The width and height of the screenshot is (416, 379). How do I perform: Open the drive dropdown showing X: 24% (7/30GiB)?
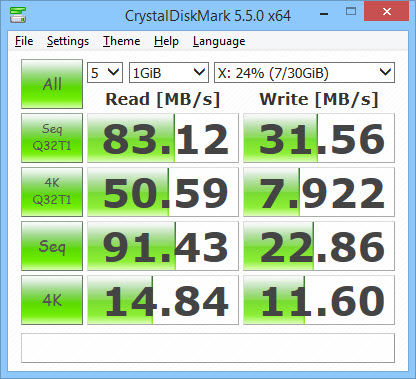pos(304,72)
